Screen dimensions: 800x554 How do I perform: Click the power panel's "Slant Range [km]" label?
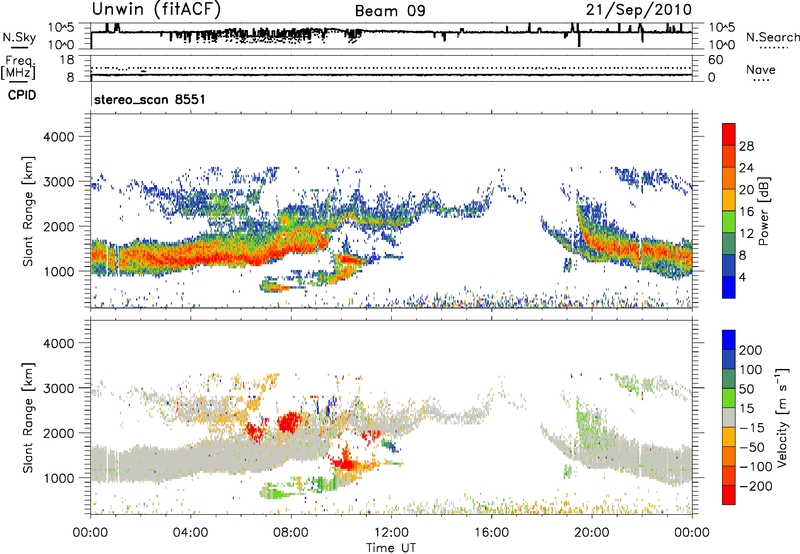[x=28, y=211]
